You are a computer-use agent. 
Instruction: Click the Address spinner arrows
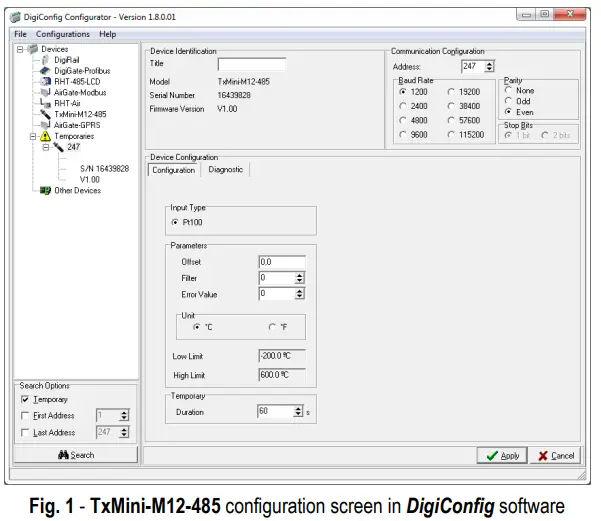(x=489, y=67)
